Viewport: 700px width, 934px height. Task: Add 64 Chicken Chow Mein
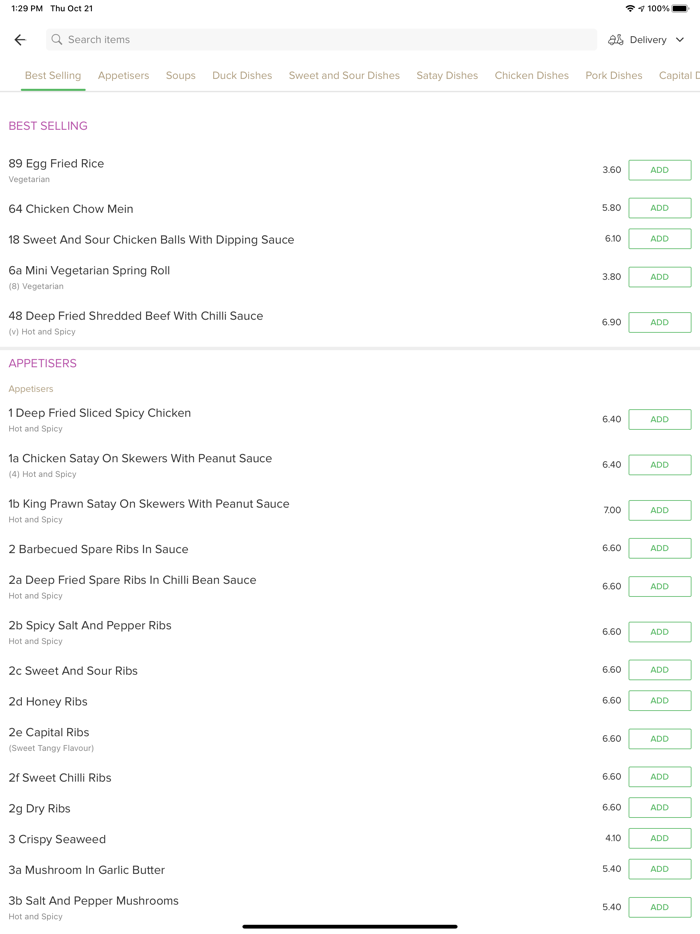coord(659,208)
